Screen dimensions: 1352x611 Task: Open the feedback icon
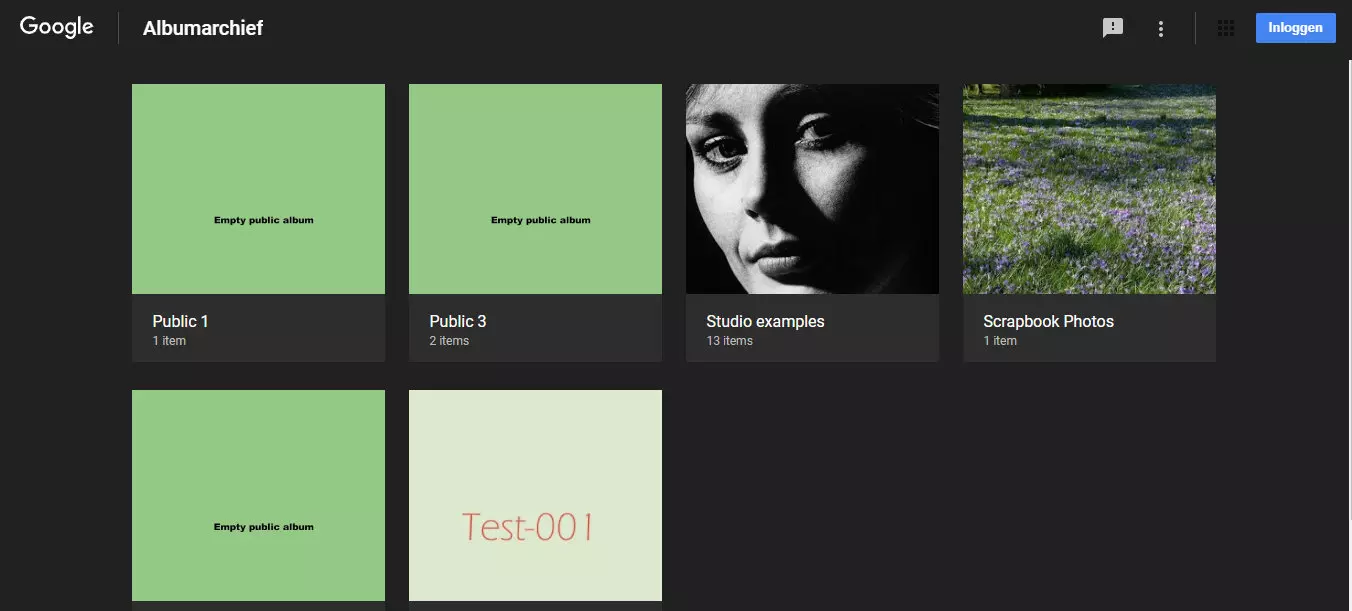click(1113, 28)
